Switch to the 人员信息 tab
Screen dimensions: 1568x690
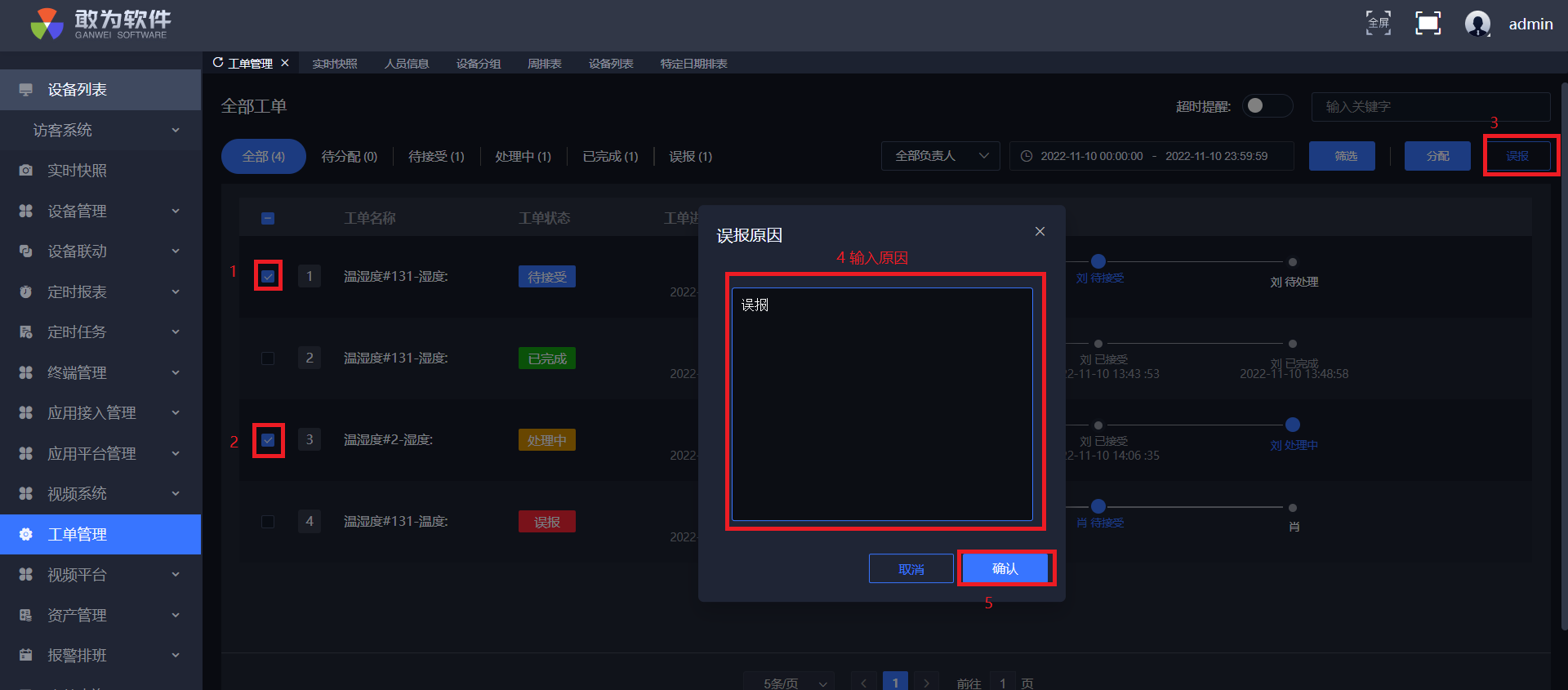point(407,64)
